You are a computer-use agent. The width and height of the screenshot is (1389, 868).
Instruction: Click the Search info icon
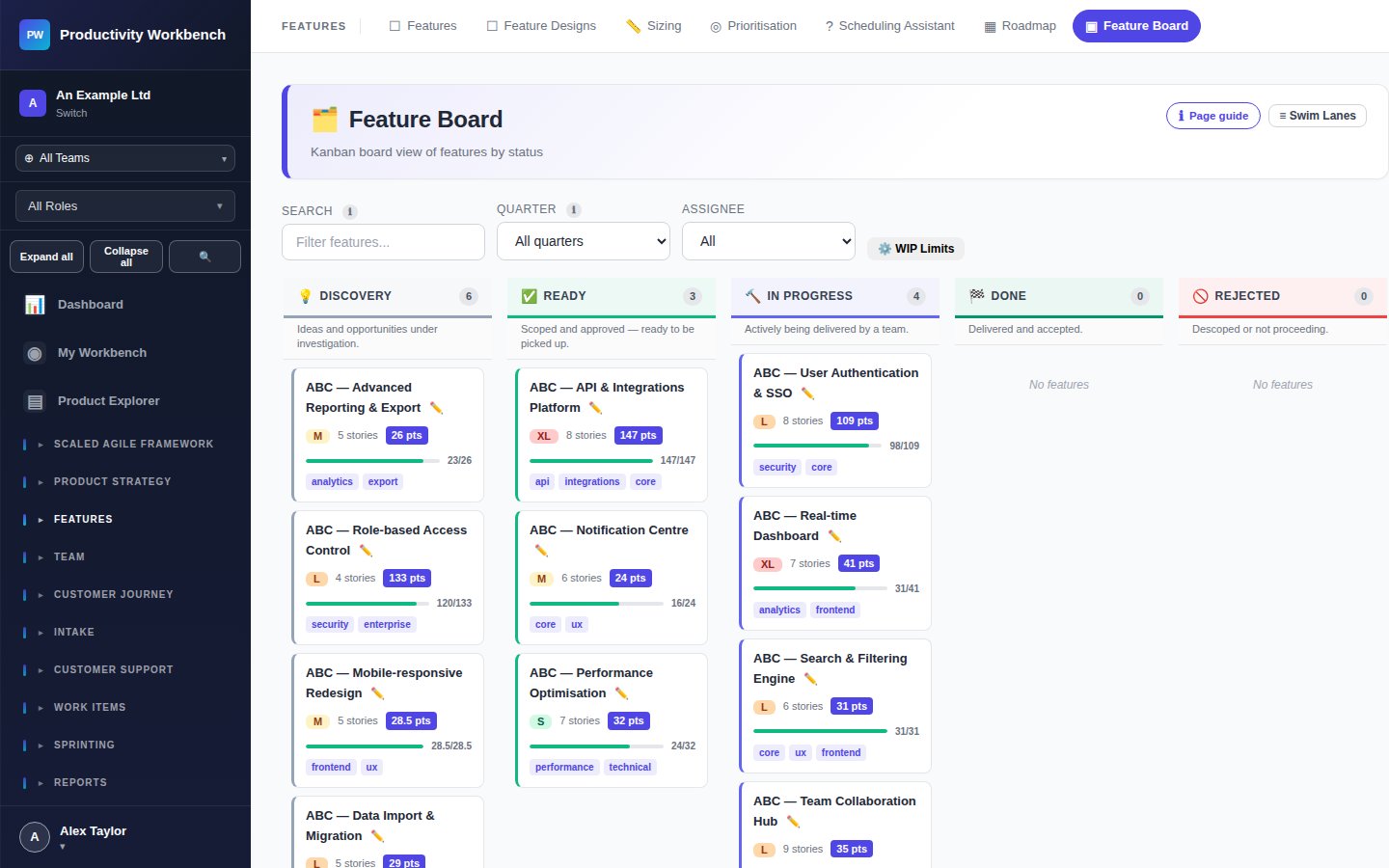coord(350,211)
